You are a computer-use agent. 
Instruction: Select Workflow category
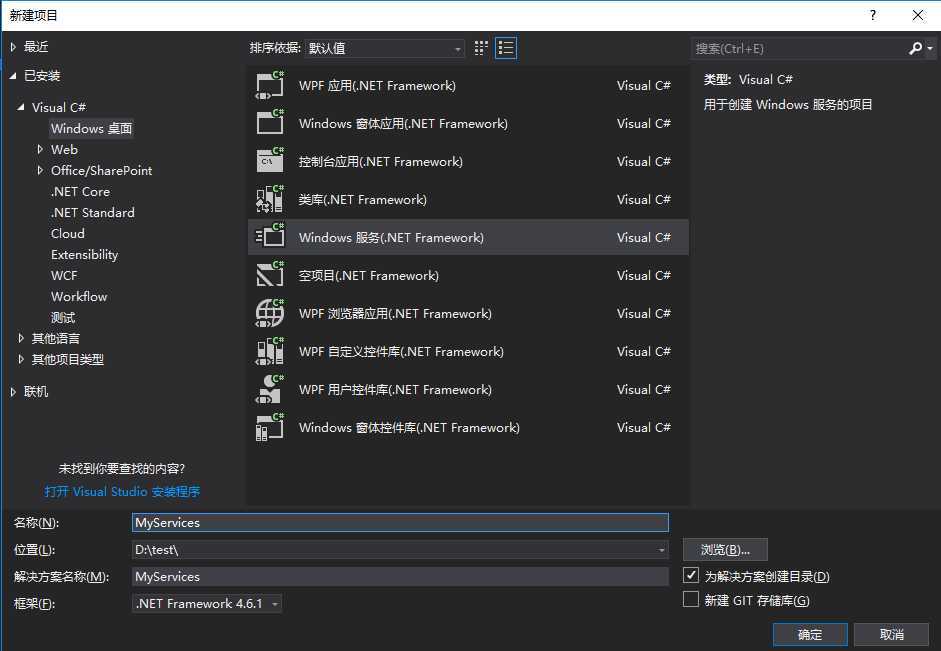(79, 296)
